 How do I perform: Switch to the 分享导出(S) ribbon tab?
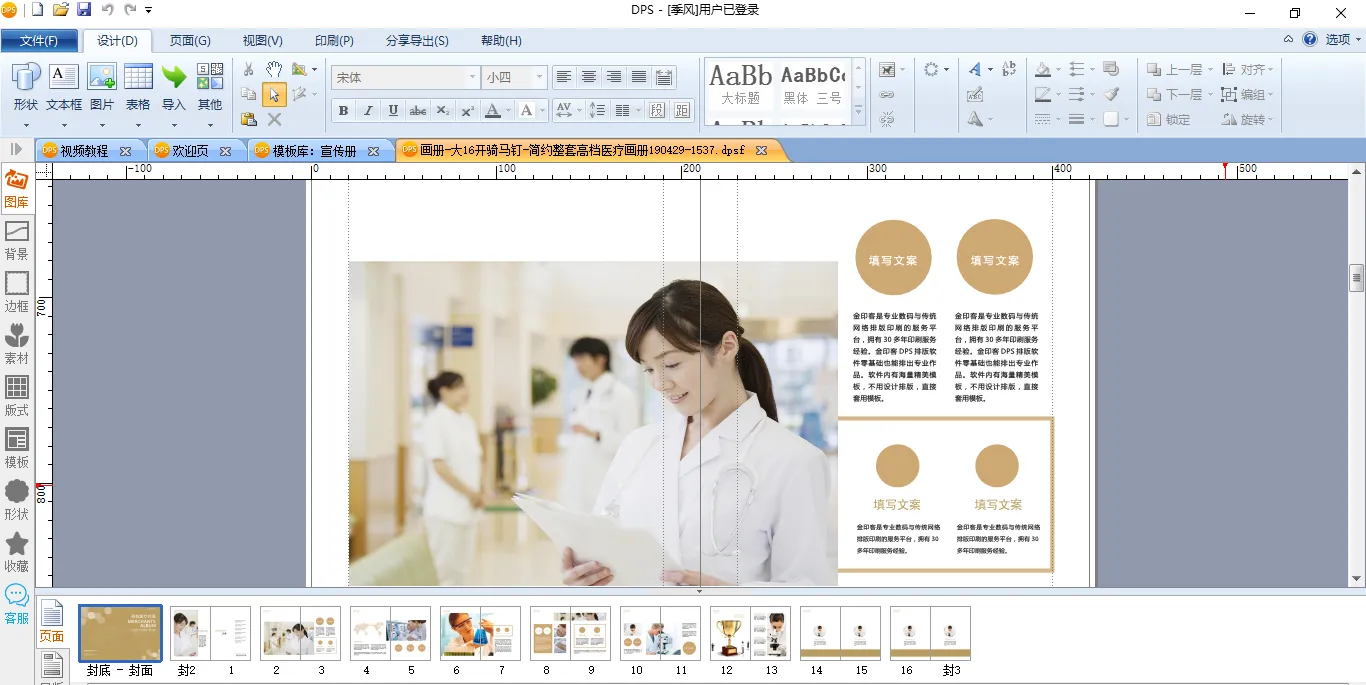(x=417, y=41)
